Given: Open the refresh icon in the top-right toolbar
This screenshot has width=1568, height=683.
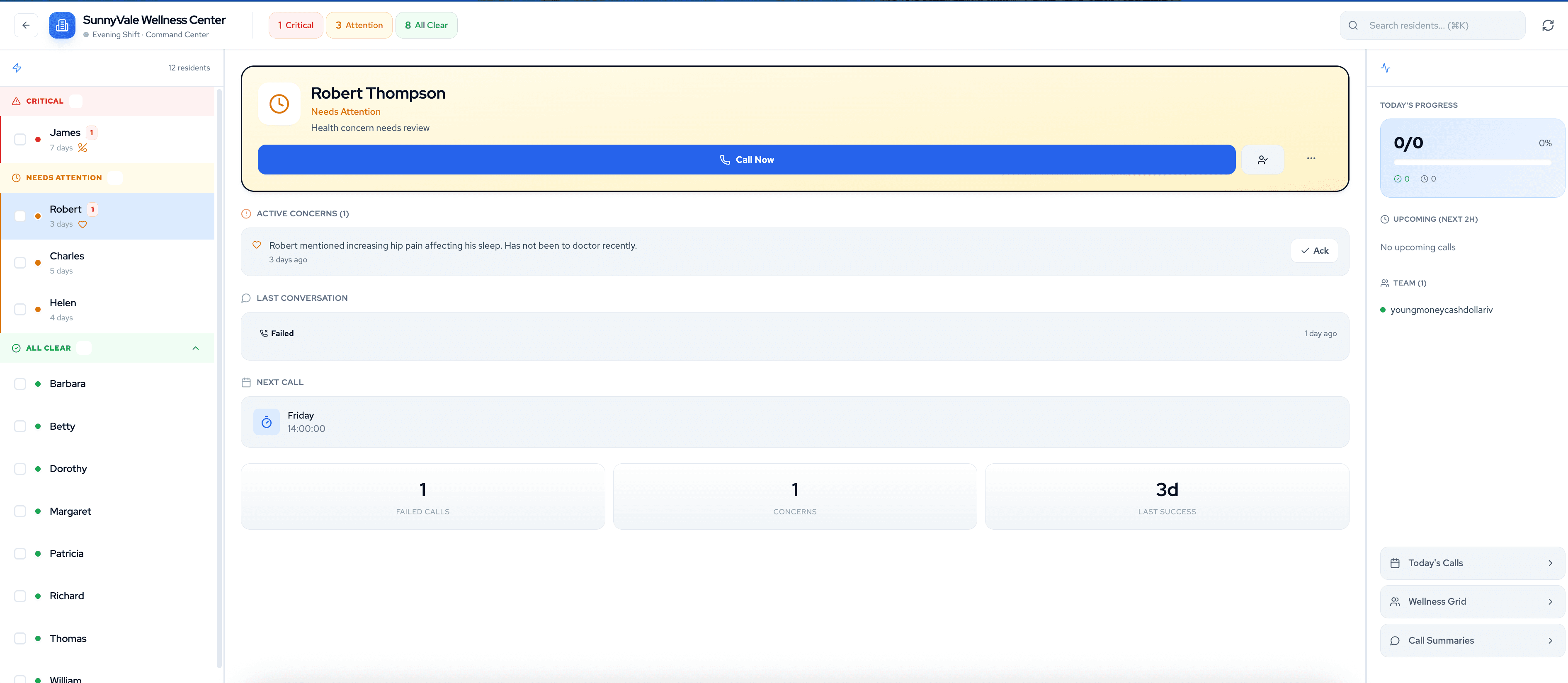Looking at the screenshot, I should click(x=1549, y=25).
